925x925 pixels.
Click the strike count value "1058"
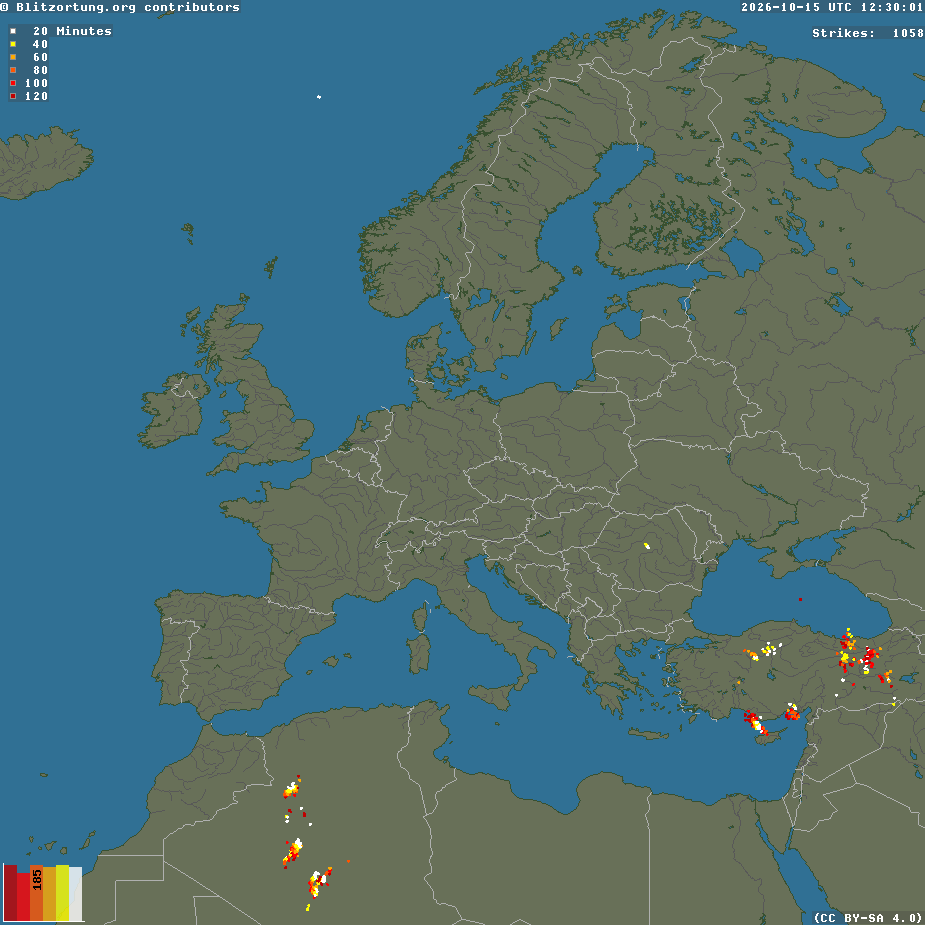pos(908,33)
